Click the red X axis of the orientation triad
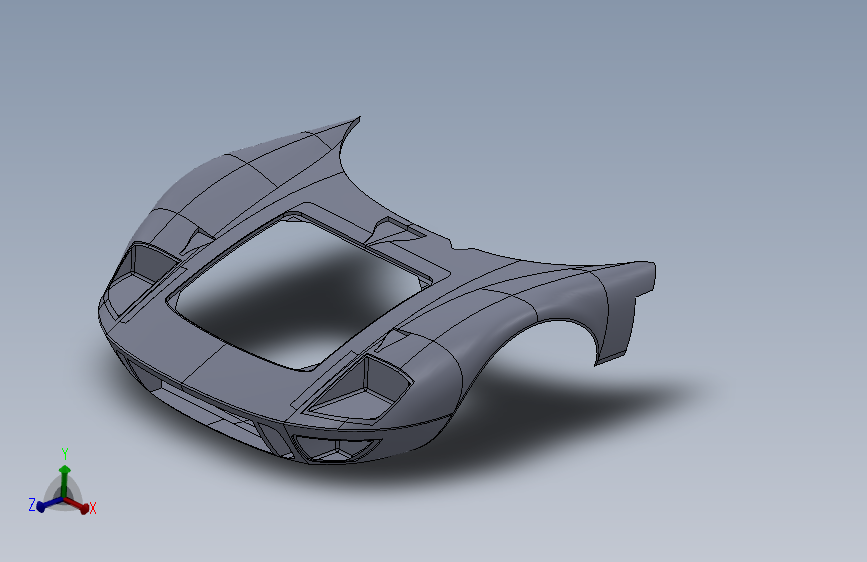 [79, 504]
